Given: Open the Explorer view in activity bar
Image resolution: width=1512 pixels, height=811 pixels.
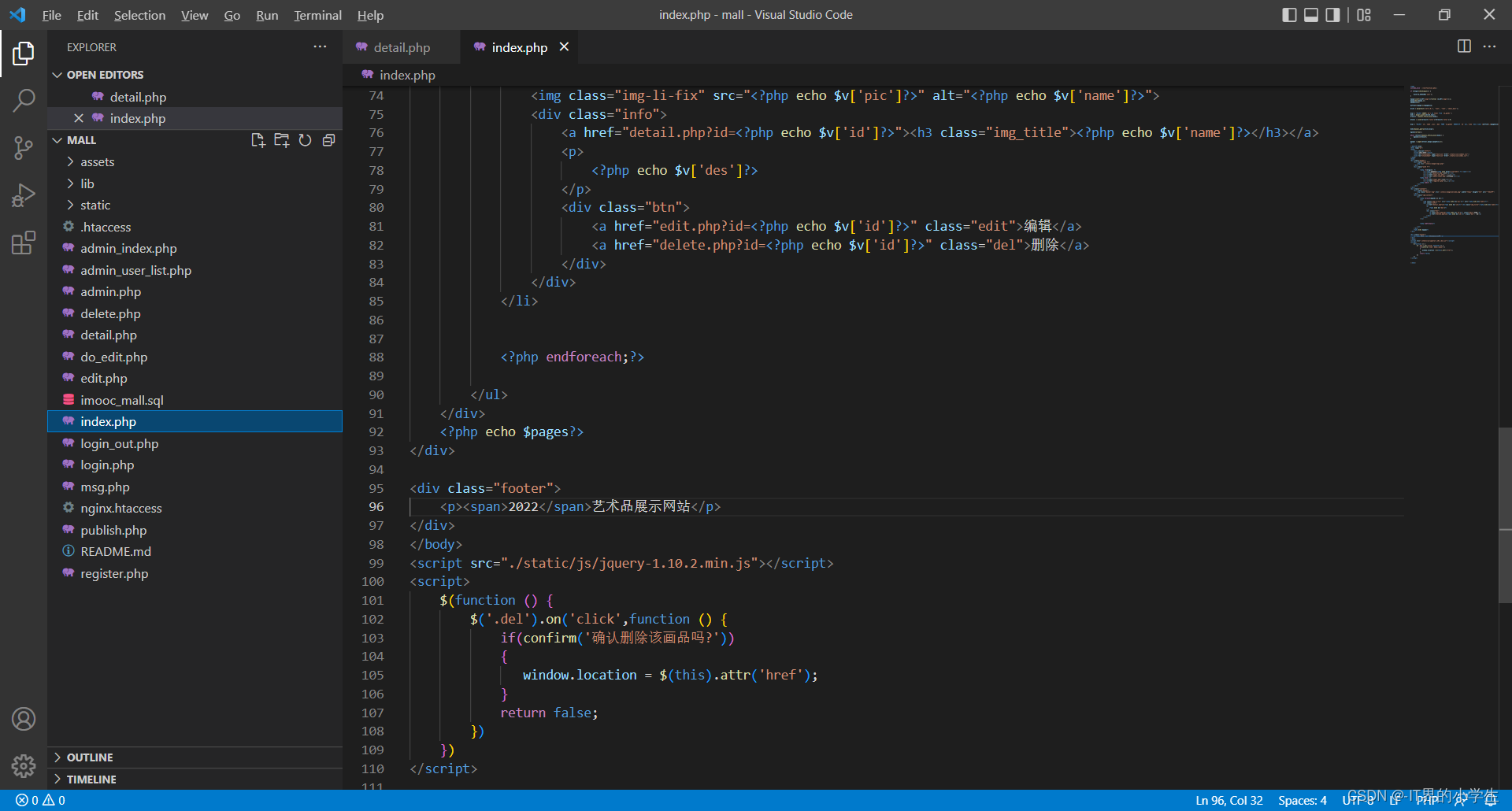Looking at the screenshot, I should point(24,54).
